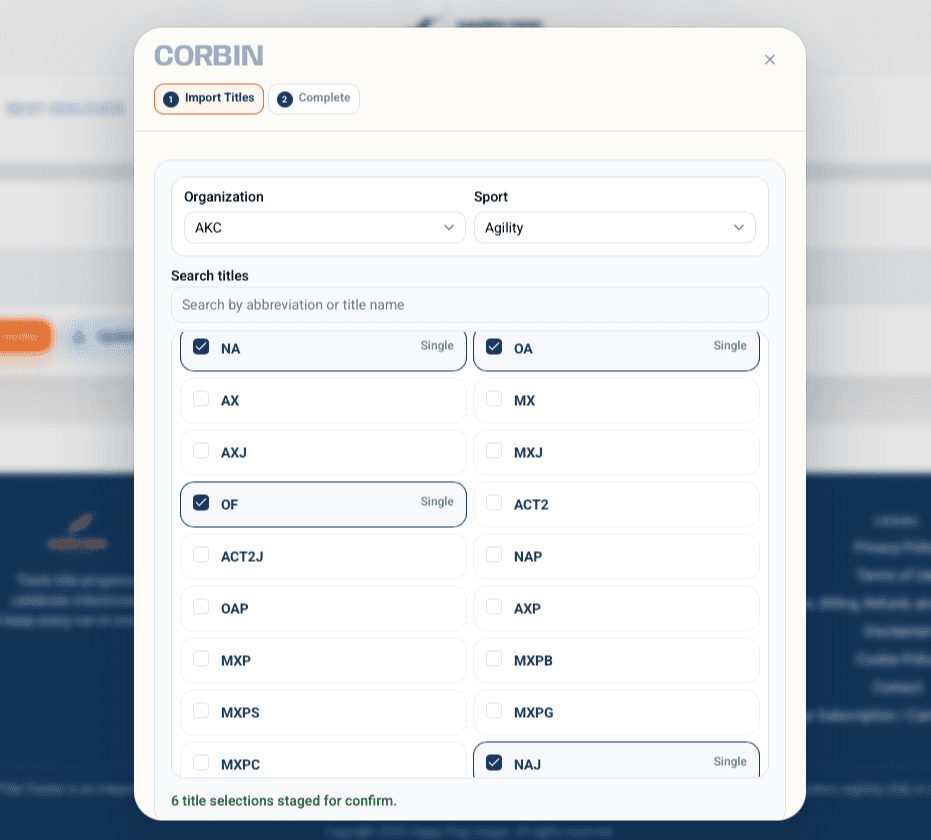Check the NAP title checkbox
The width and height of the screenshot is (931, 840).
(494, 555)
